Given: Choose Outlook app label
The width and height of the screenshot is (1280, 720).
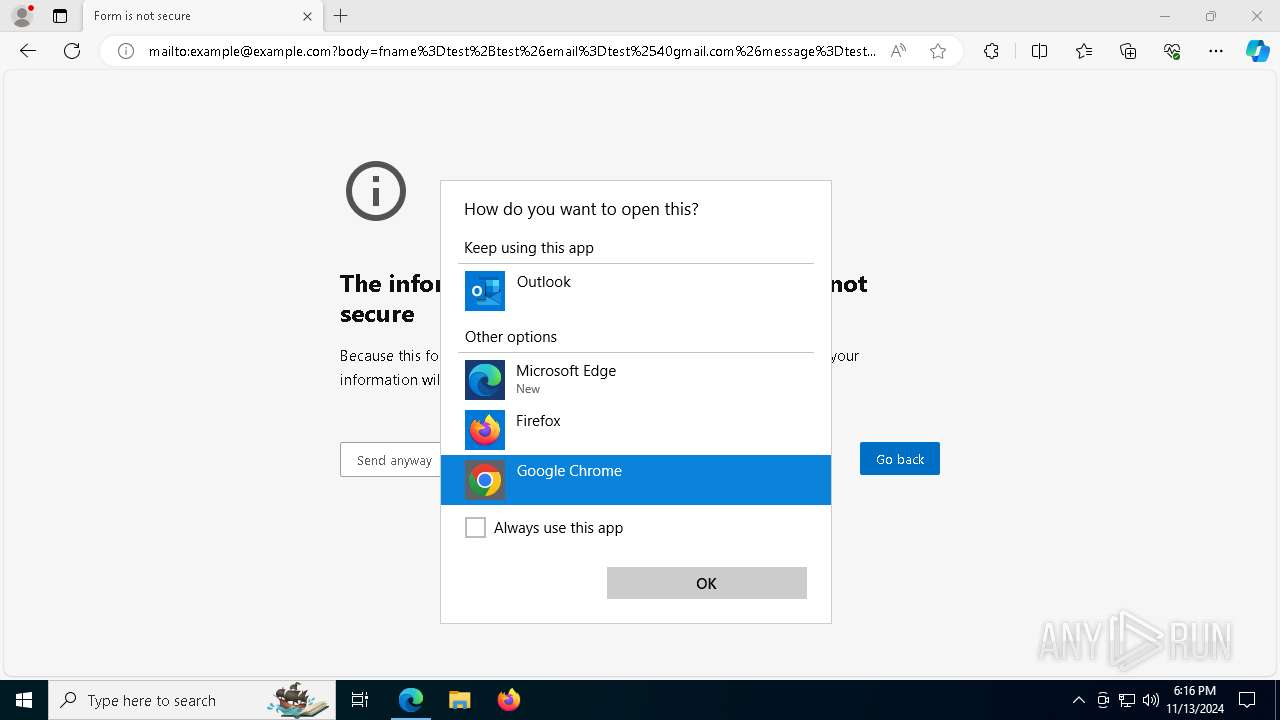Looking at the screenshot, I should 544,282.
